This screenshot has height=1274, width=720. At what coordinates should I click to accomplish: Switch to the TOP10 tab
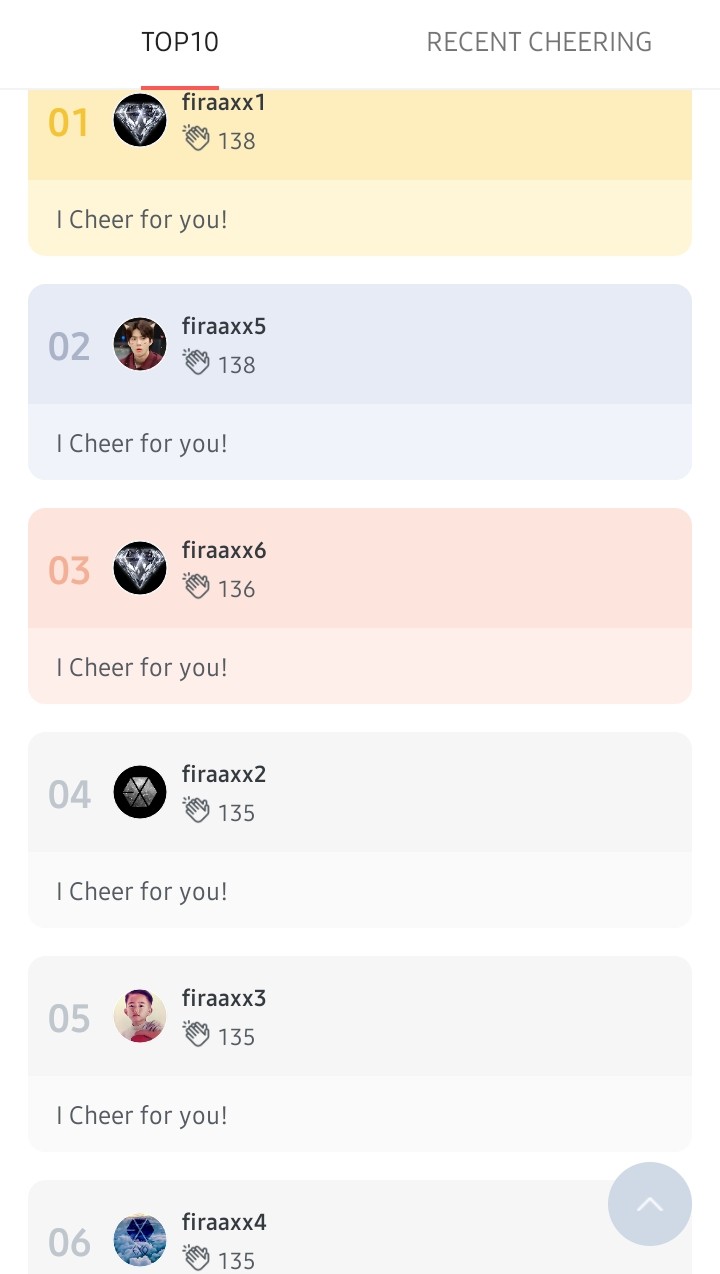[180, 42]
